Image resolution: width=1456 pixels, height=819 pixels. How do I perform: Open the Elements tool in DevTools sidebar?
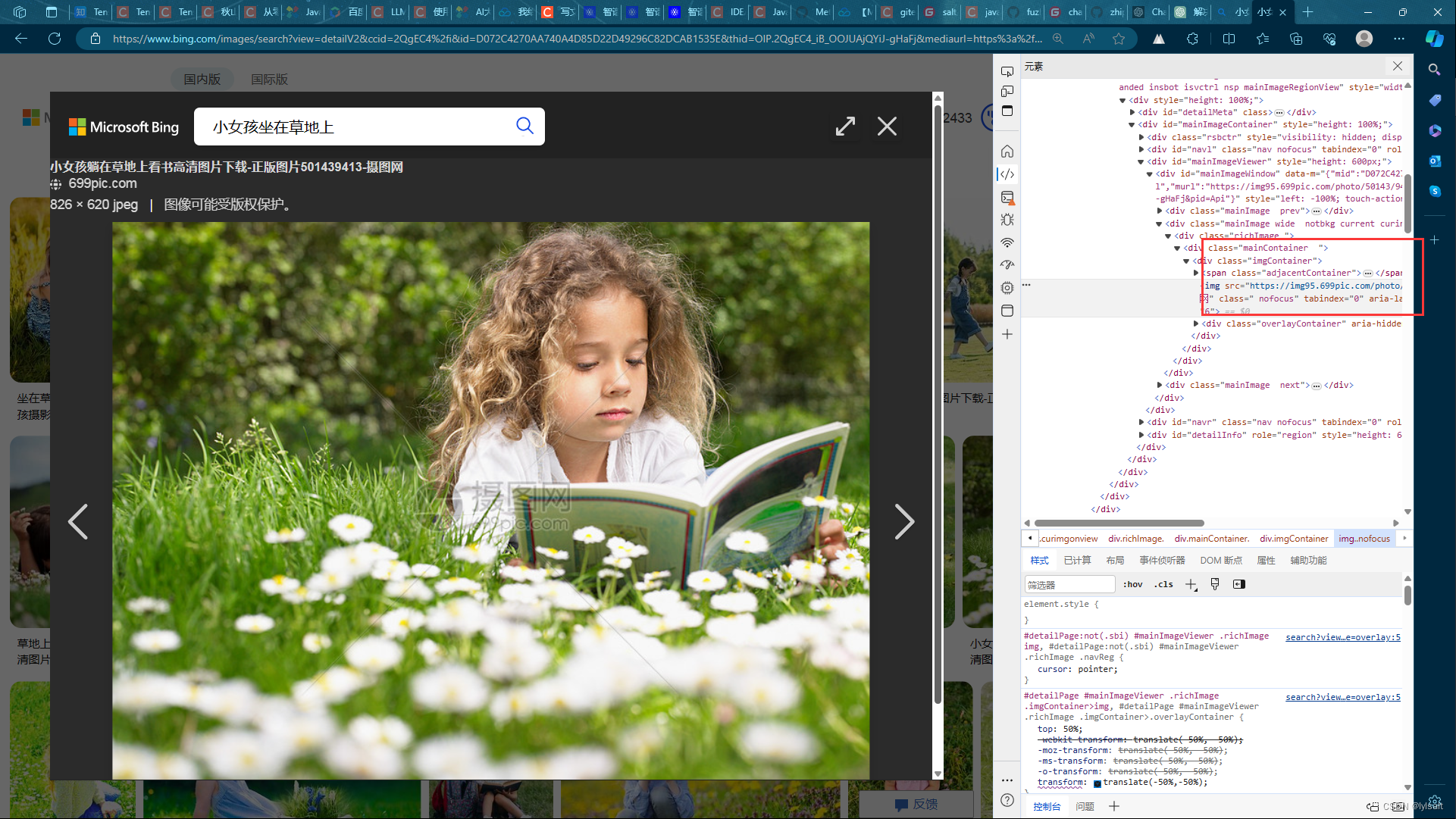point(1007,174)
